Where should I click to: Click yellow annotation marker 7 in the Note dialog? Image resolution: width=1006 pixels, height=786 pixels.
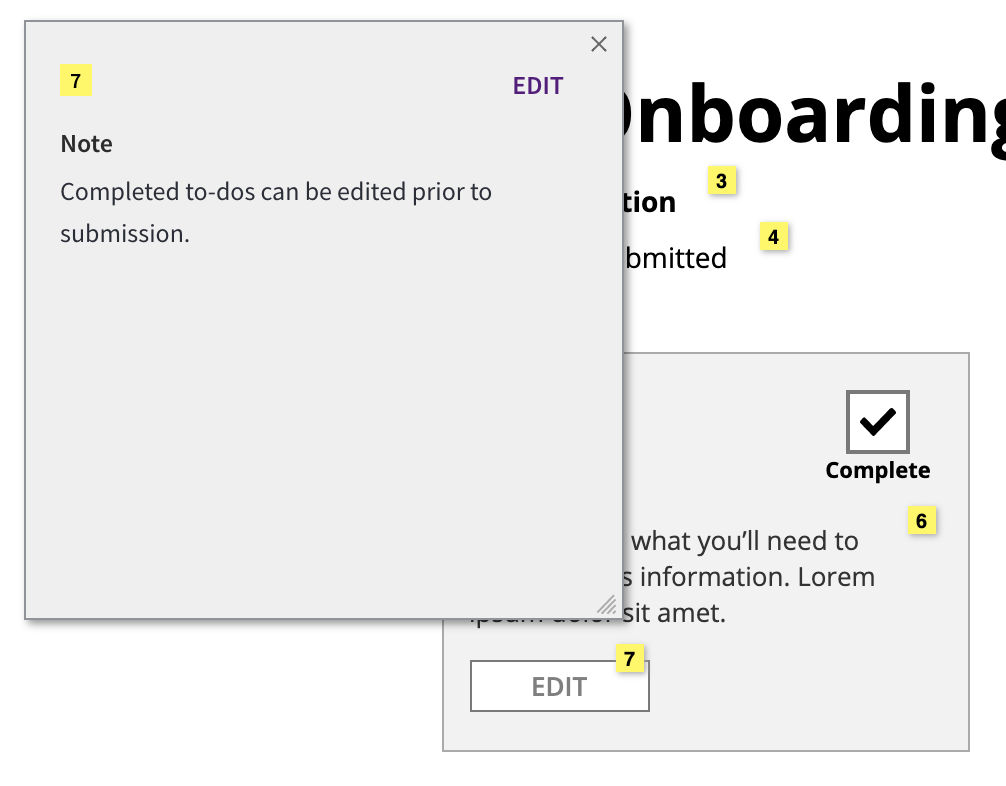(x=76, y=80)
